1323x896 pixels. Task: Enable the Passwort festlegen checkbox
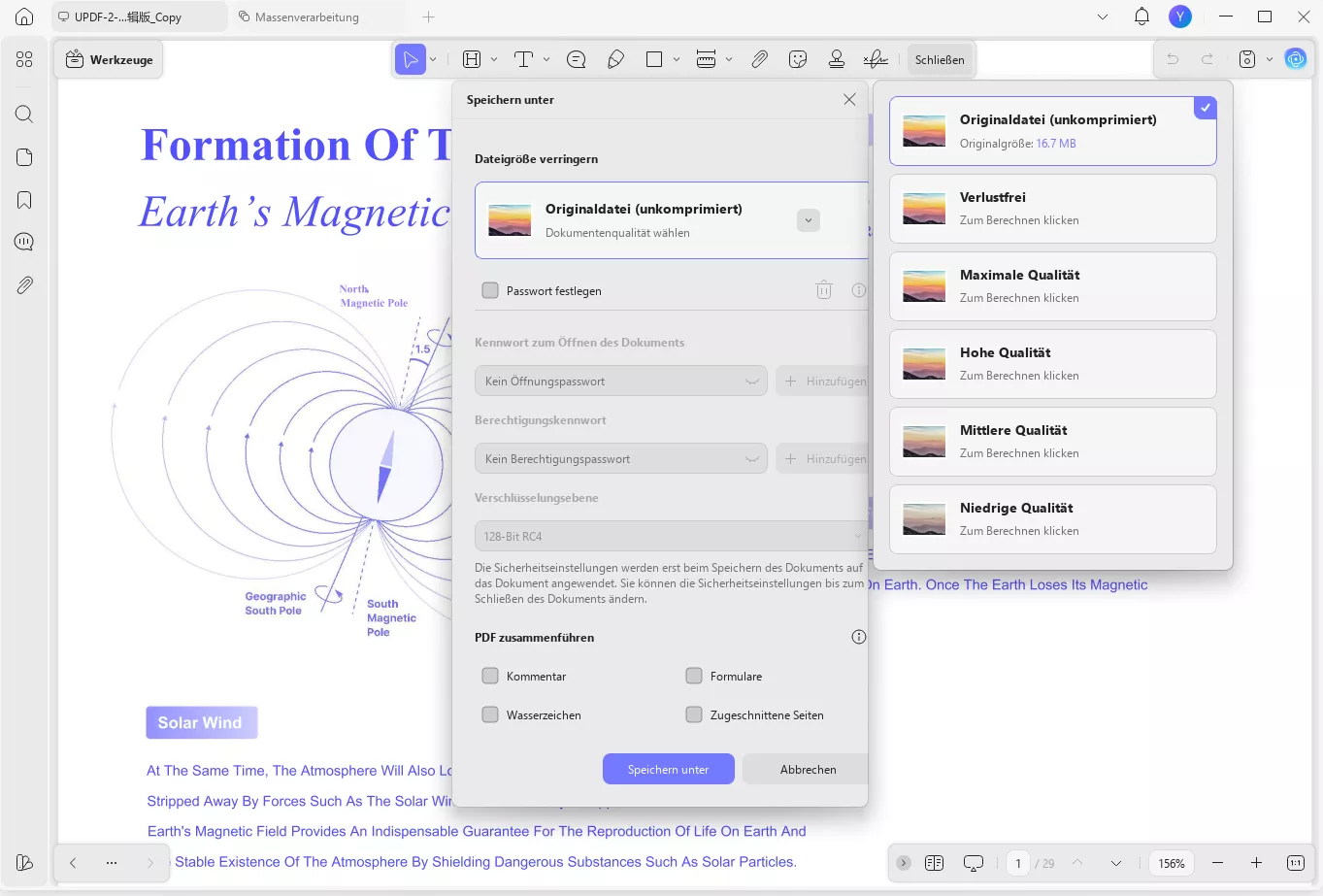coord(490,290)
